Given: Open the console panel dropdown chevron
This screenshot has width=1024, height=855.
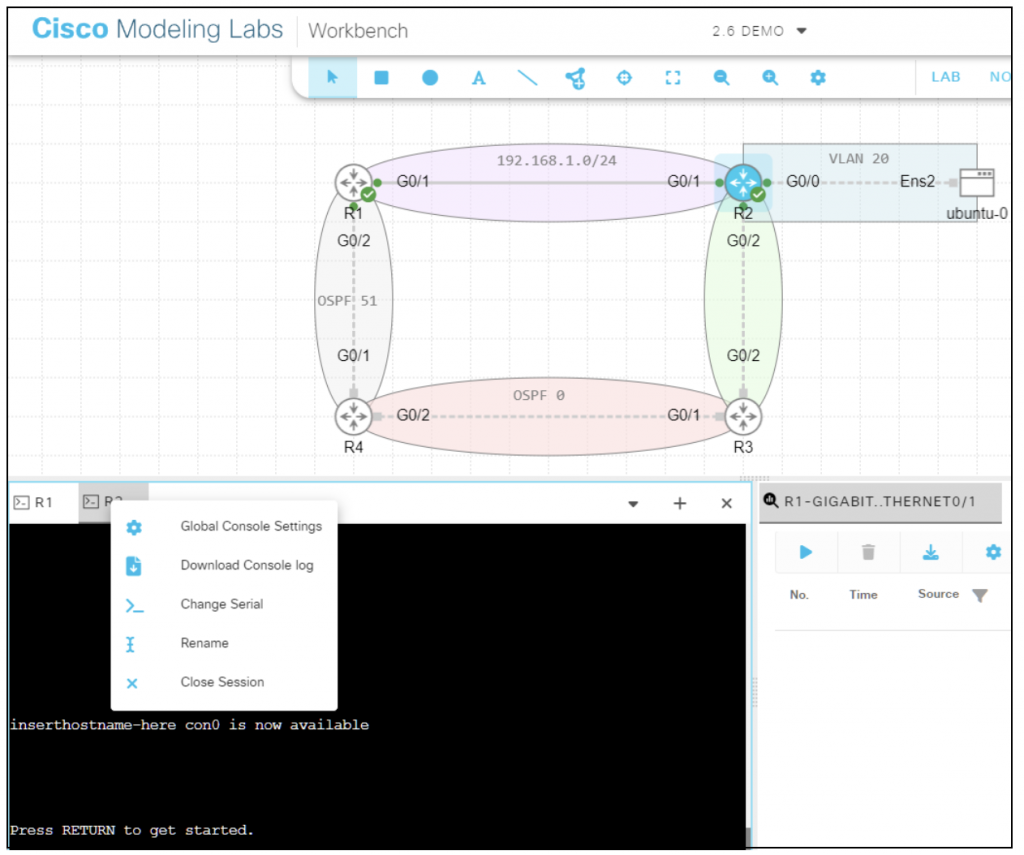Looking at the screenshot, I should [x=632, y=503].
